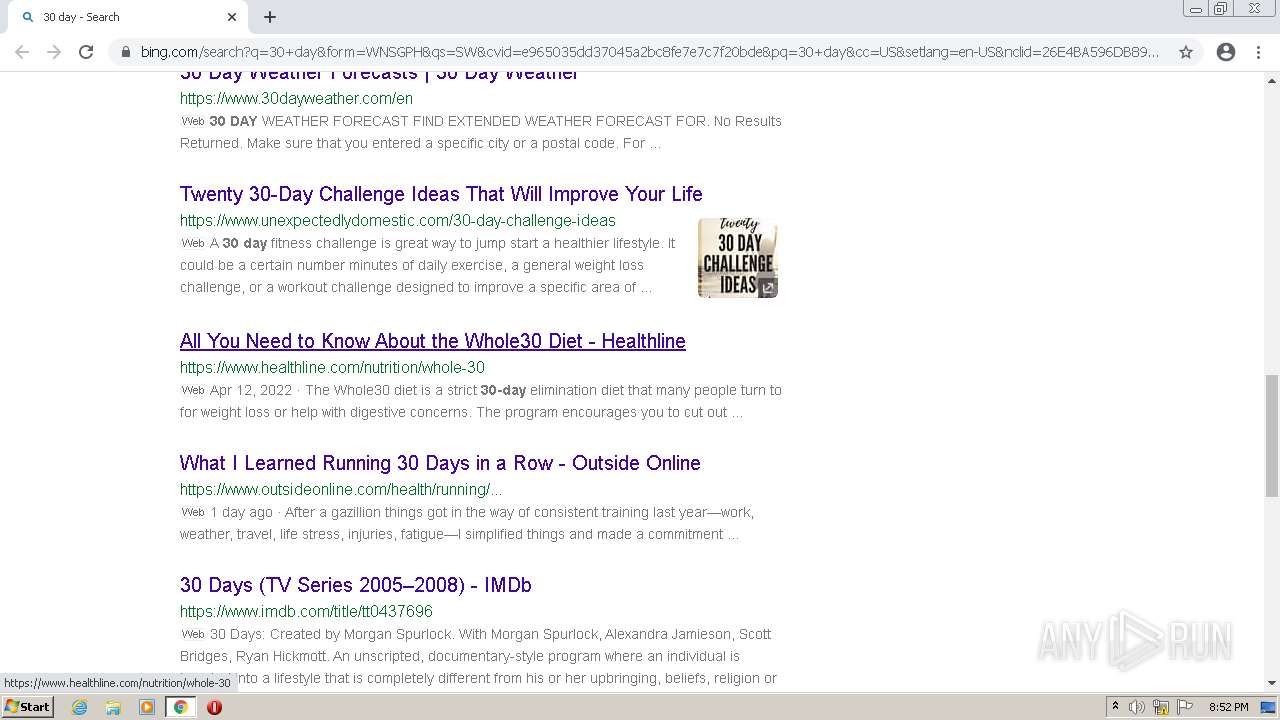The height and width of the screenshot is (720, 1280).
Task: Click the network tray icon
Action: [x=1161, y=707]
